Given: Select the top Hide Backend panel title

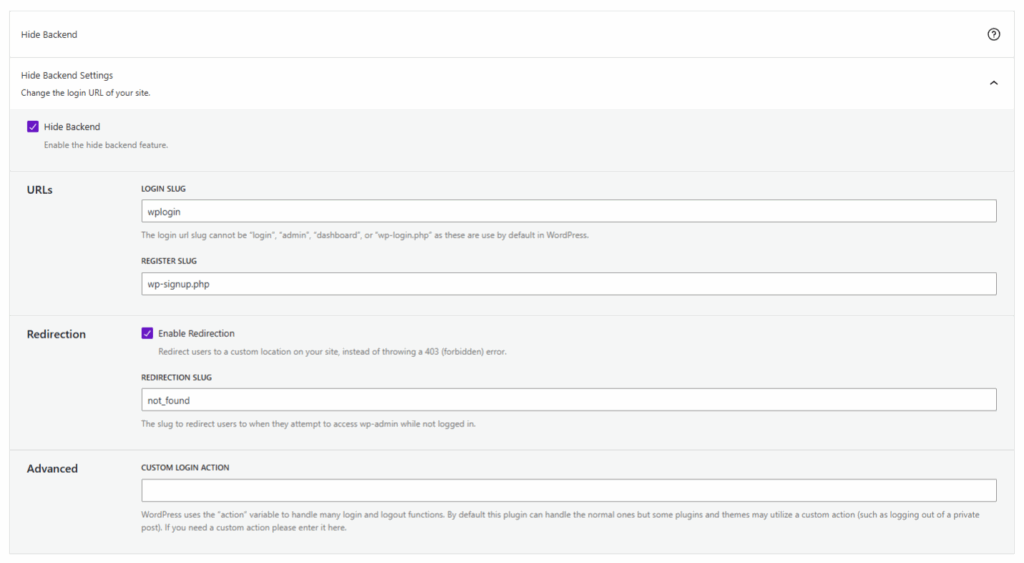Looking at the screenshot, I should tap(49, 34).
